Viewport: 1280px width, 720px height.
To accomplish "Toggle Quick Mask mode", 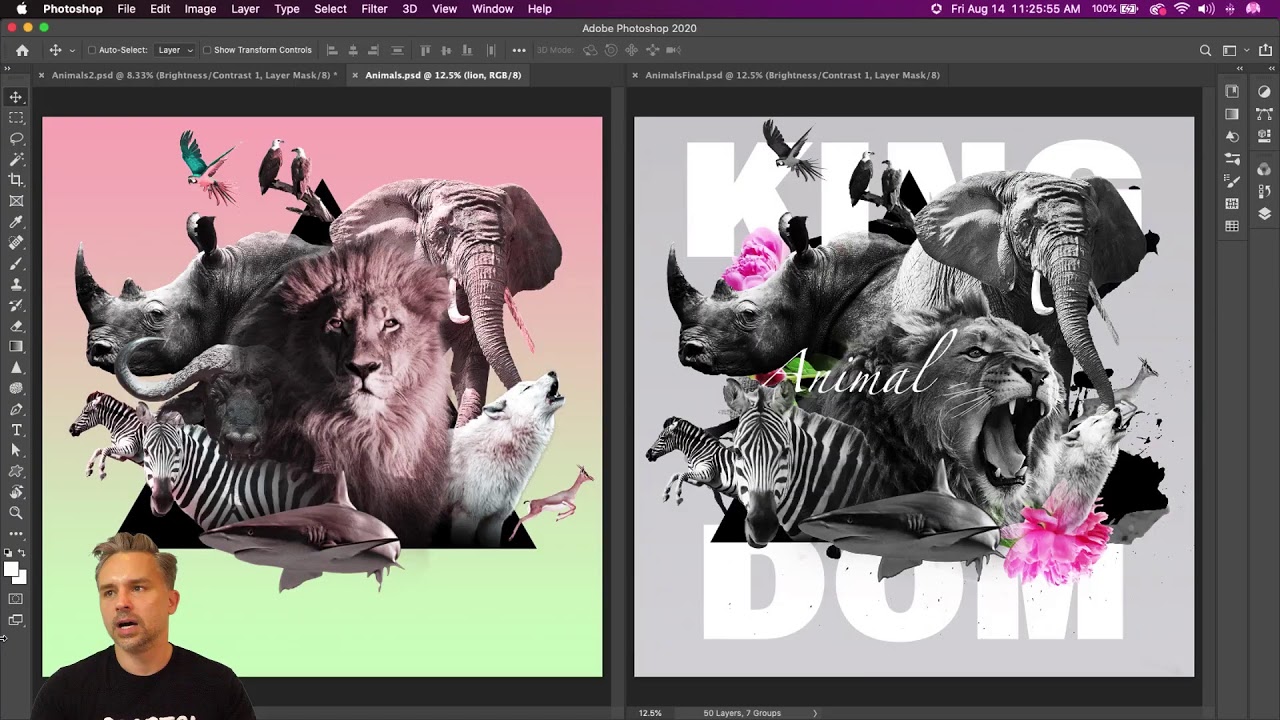I will point(16,599).
